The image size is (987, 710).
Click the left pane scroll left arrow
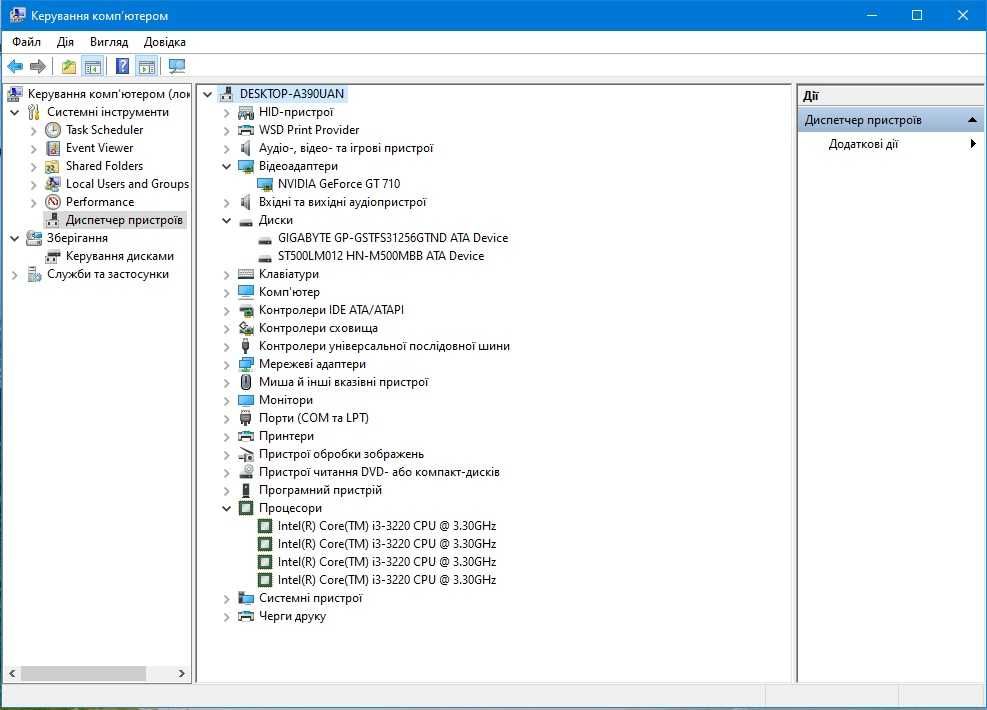pyautogui.click(x=12, y=673)
